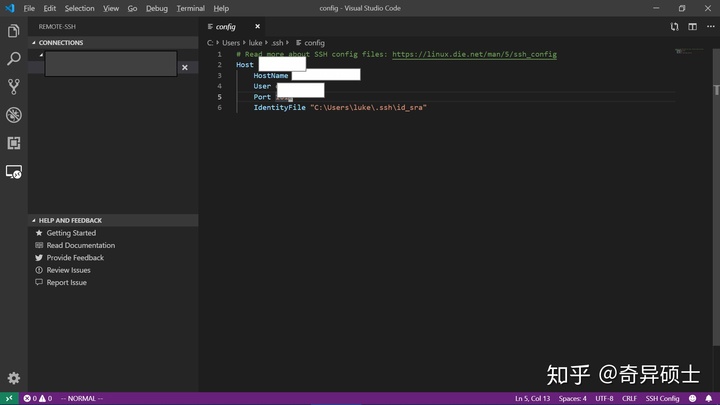Click the Host keyword on line 2

[x=245, y=65]
